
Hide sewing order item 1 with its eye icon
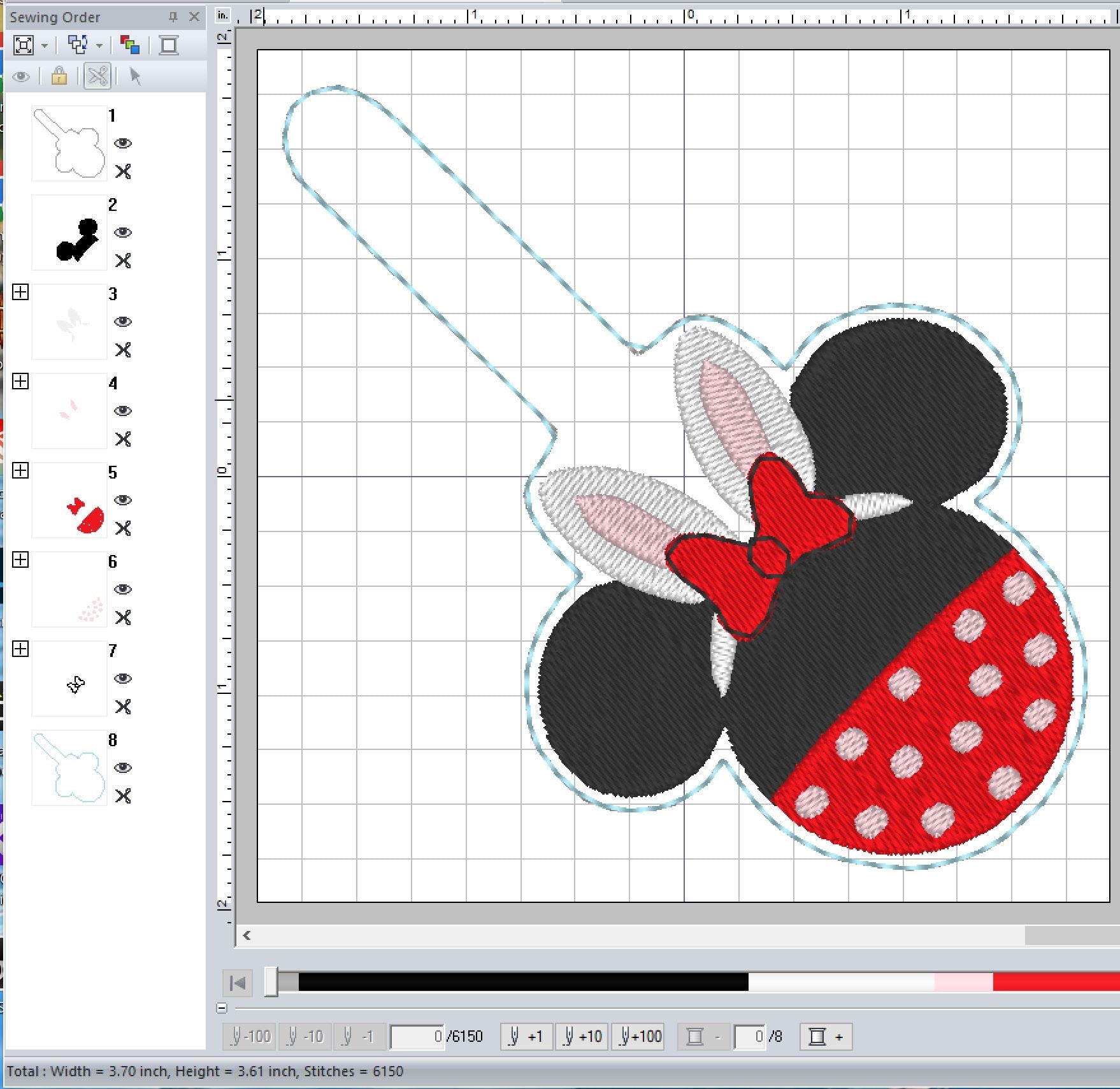click(123, 143)
